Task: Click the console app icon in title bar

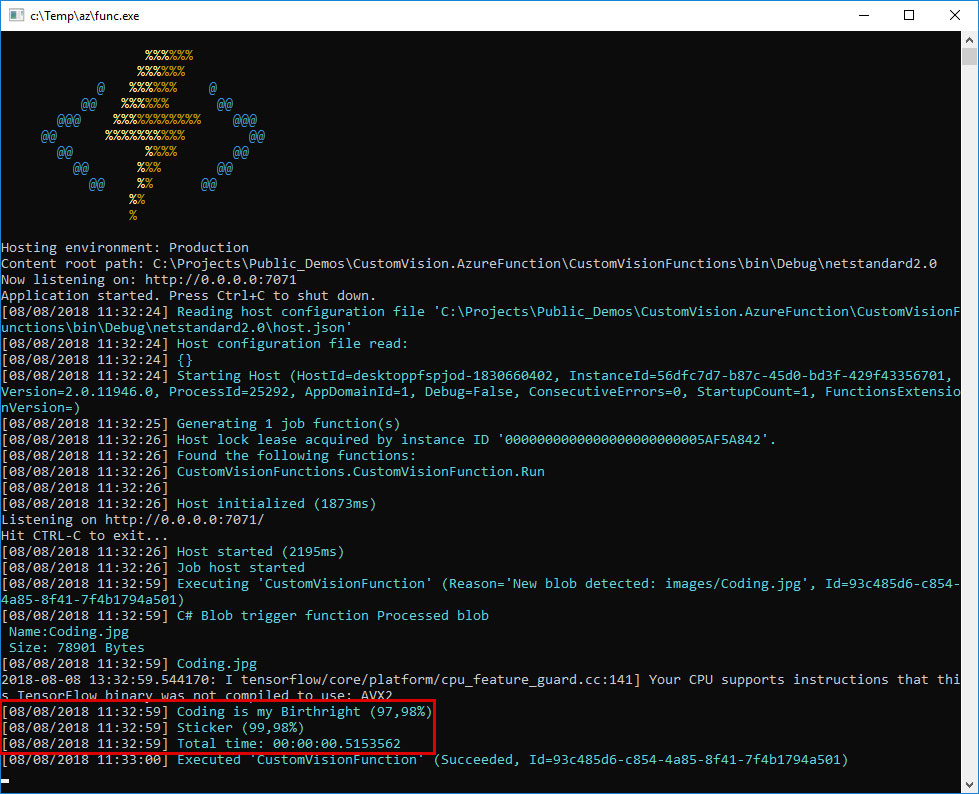Action: [x=16, y=15]
